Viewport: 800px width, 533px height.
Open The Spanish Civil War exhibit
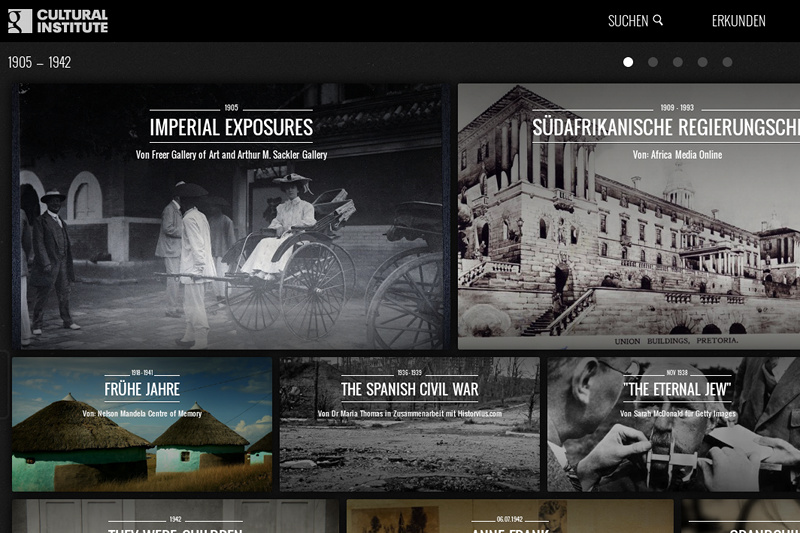[410, 424]
